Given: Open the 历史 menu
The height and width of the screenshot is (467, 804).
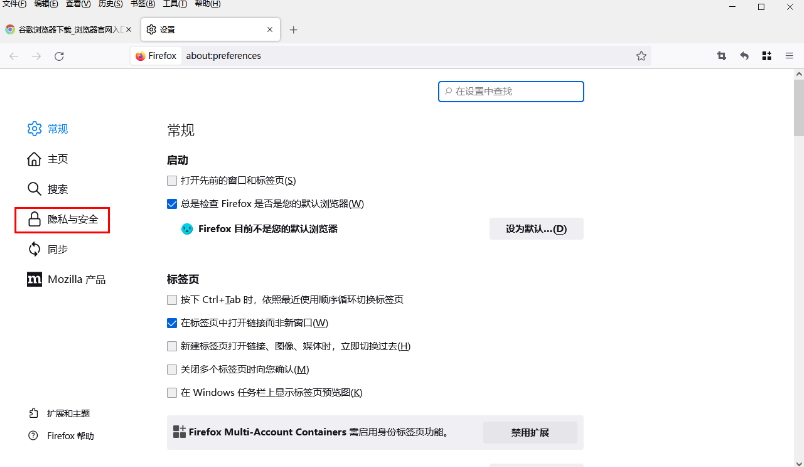Looking at the screenshot, I should (110, 4).
